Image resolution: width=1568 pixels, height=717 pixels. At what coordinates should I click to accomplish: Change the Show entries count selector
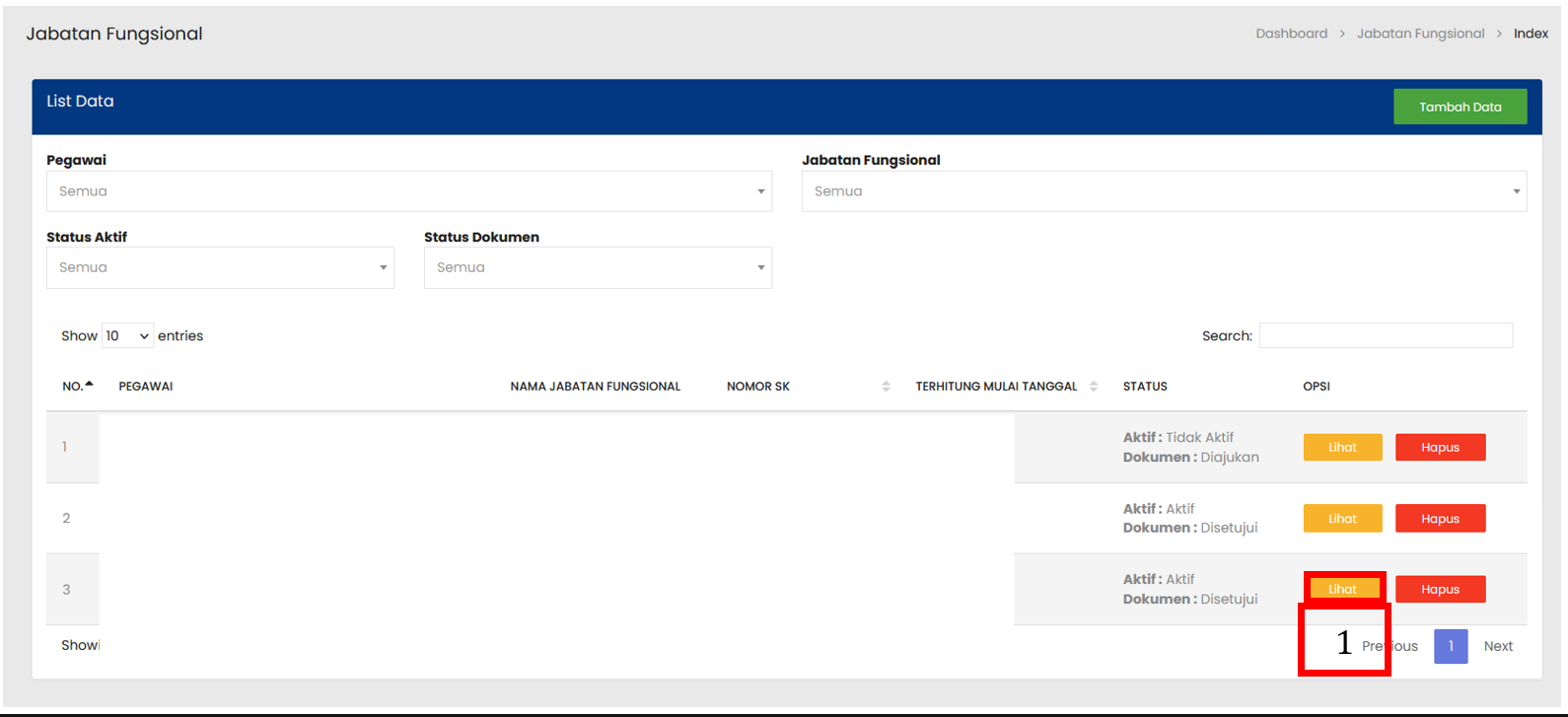pyautogui.click(x=127, y=336)
